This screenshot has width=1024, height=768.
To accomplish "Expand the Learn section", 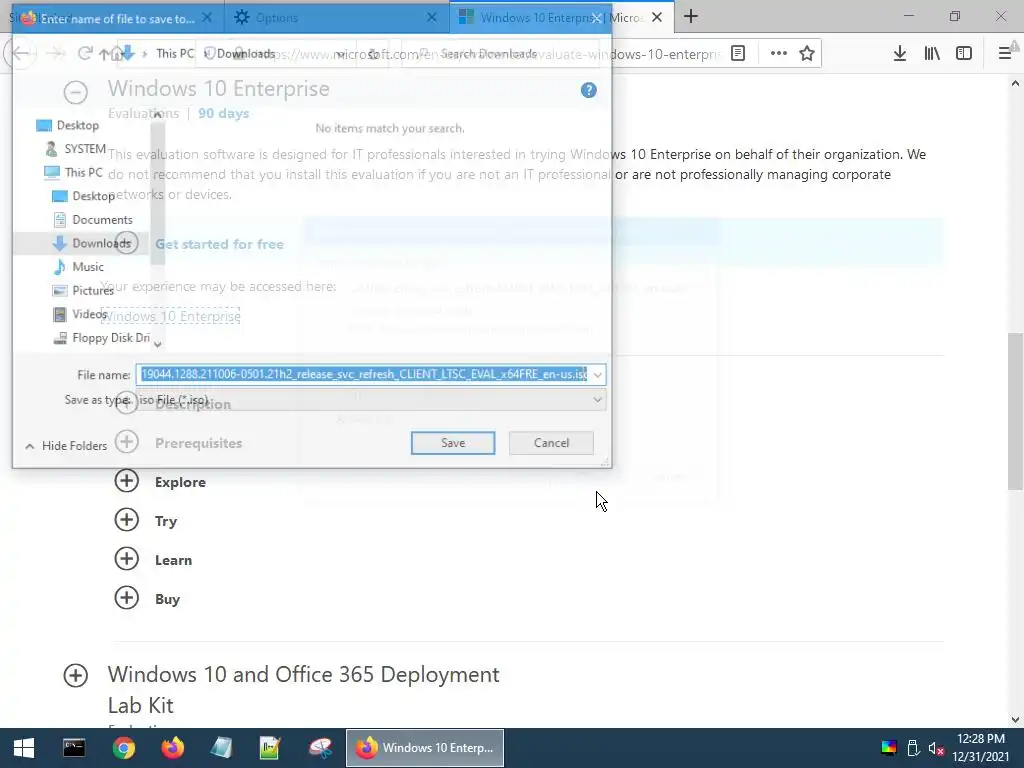I will coord(127,559).
